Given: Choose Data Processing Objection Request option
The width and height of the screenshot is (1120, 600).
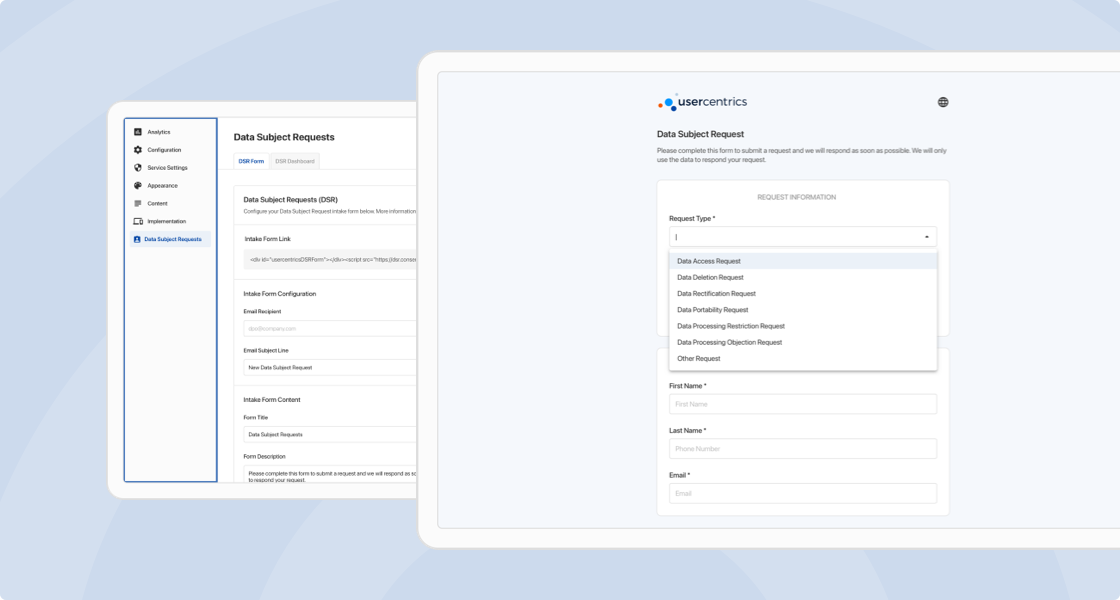Looking at the screenshot, I should click(803, 343).
